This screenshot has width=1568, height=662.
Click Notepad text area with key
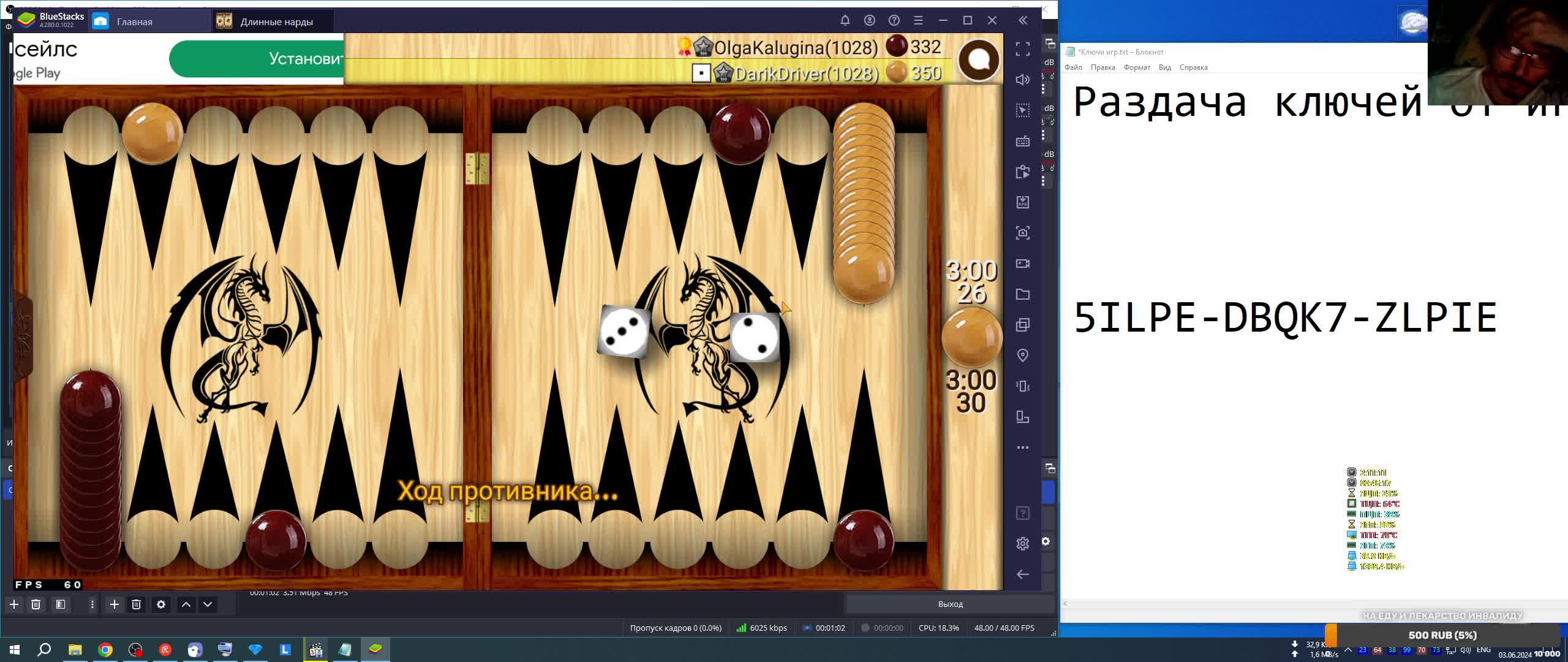[1285, 319]
